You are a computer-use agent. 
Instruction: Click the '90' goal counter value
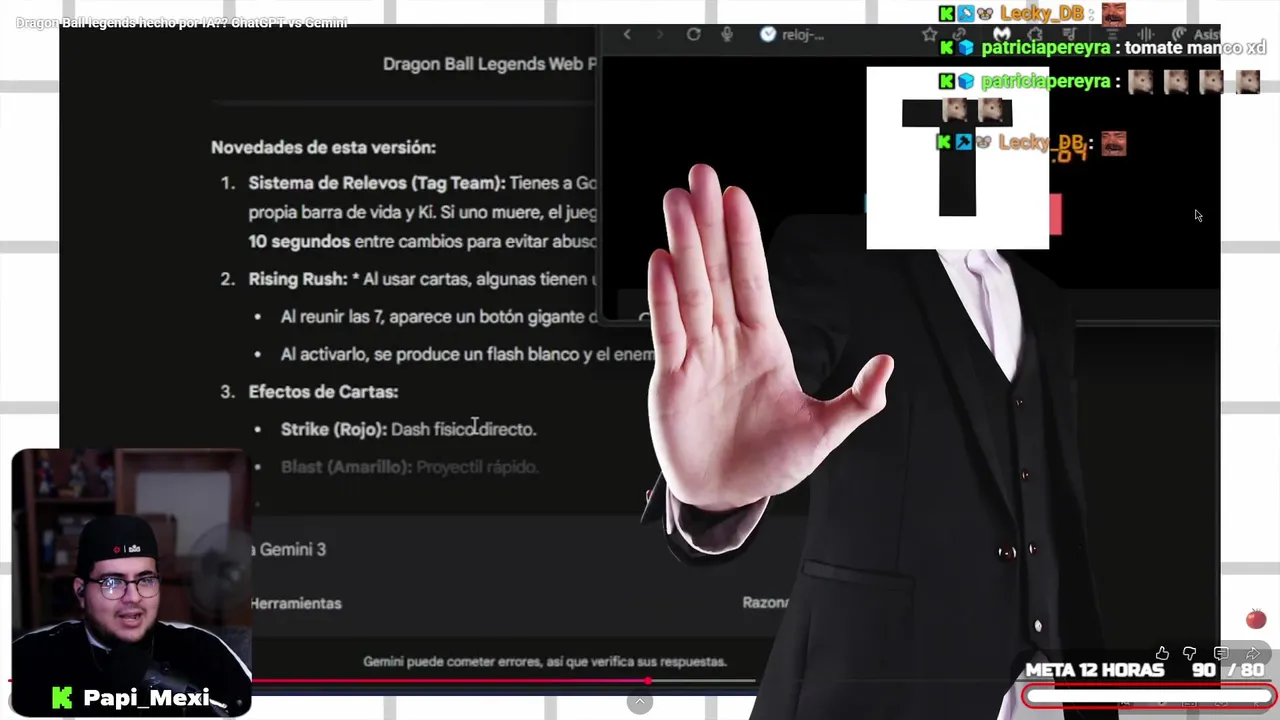[1203, 670]
